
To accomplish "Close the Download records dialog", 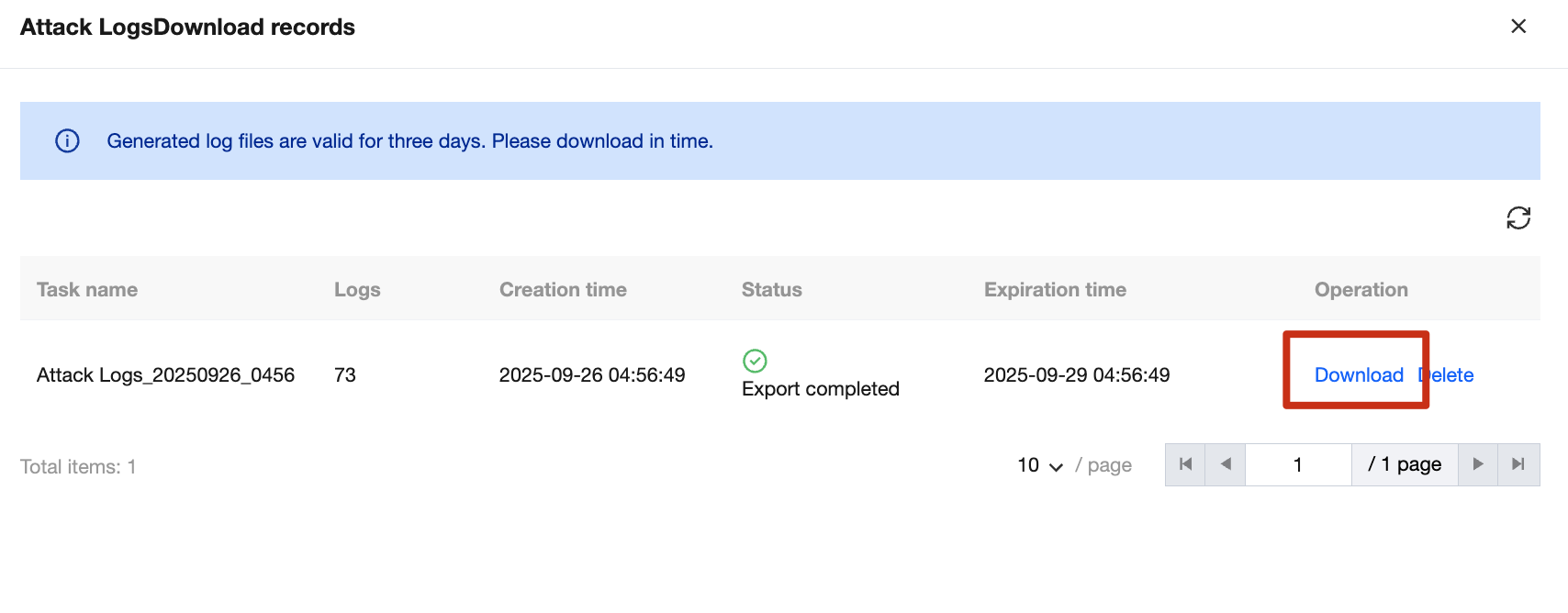I will 1518,27.
